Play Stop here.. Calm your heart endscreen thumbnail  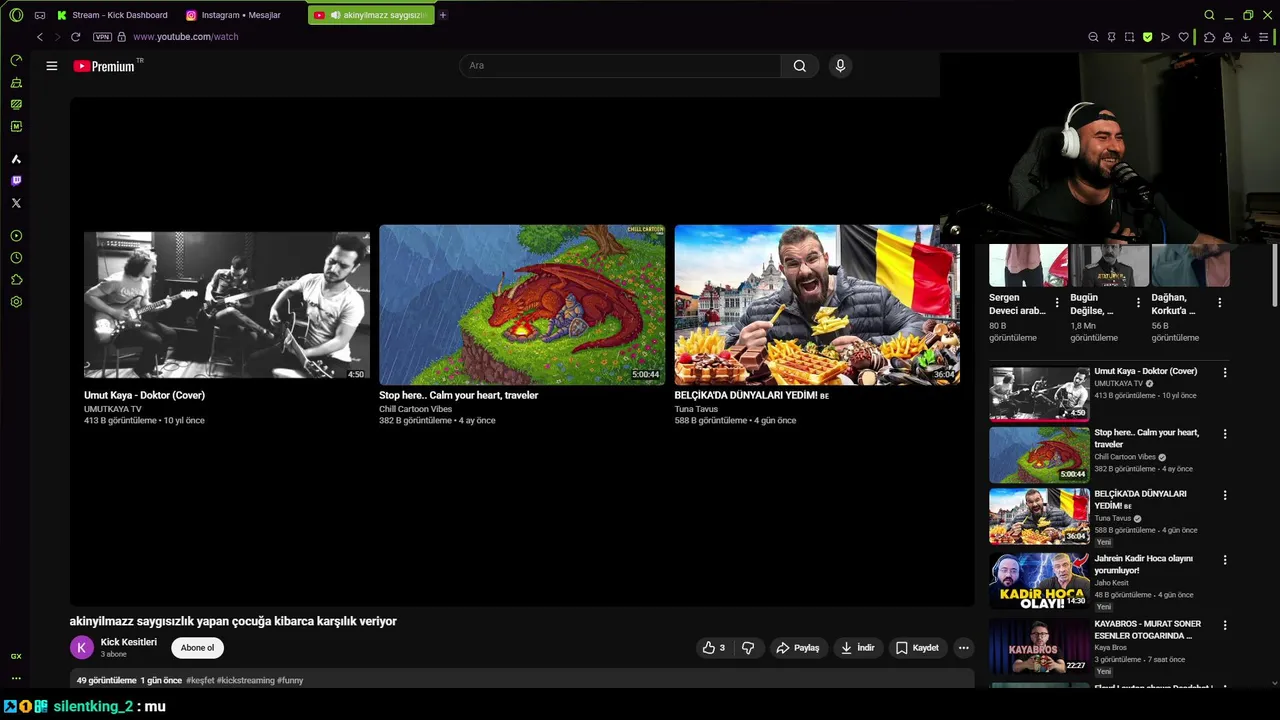[x=522, y=304]
